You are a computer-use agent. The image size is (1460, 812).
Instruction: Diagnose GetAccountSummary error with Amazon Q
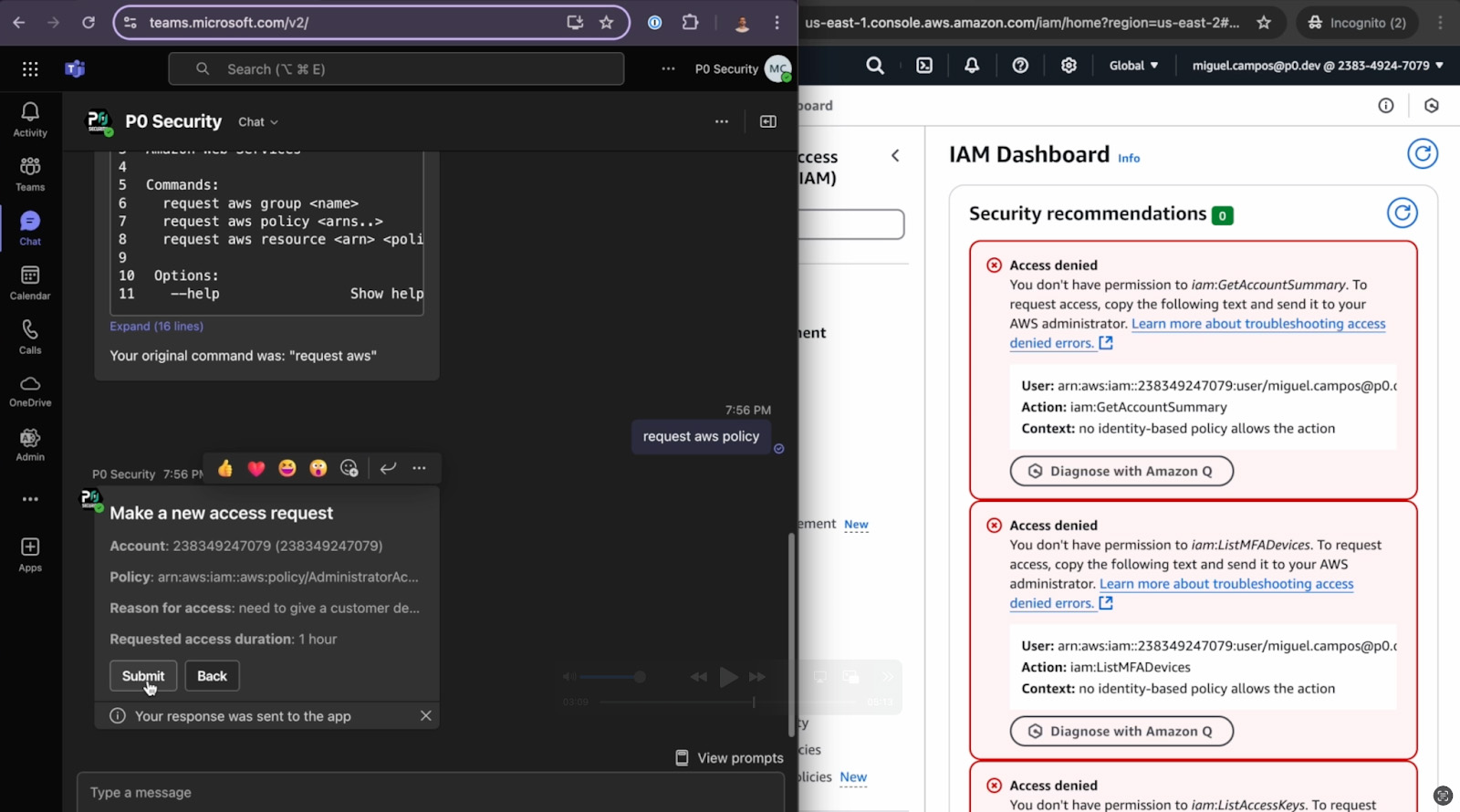tap(1121, 472)
